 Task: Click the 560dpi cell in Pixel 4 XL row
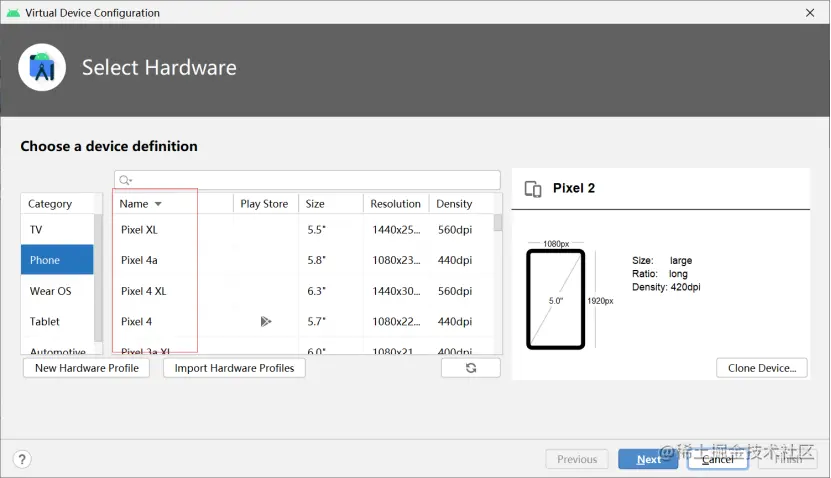tap(455, 290)
